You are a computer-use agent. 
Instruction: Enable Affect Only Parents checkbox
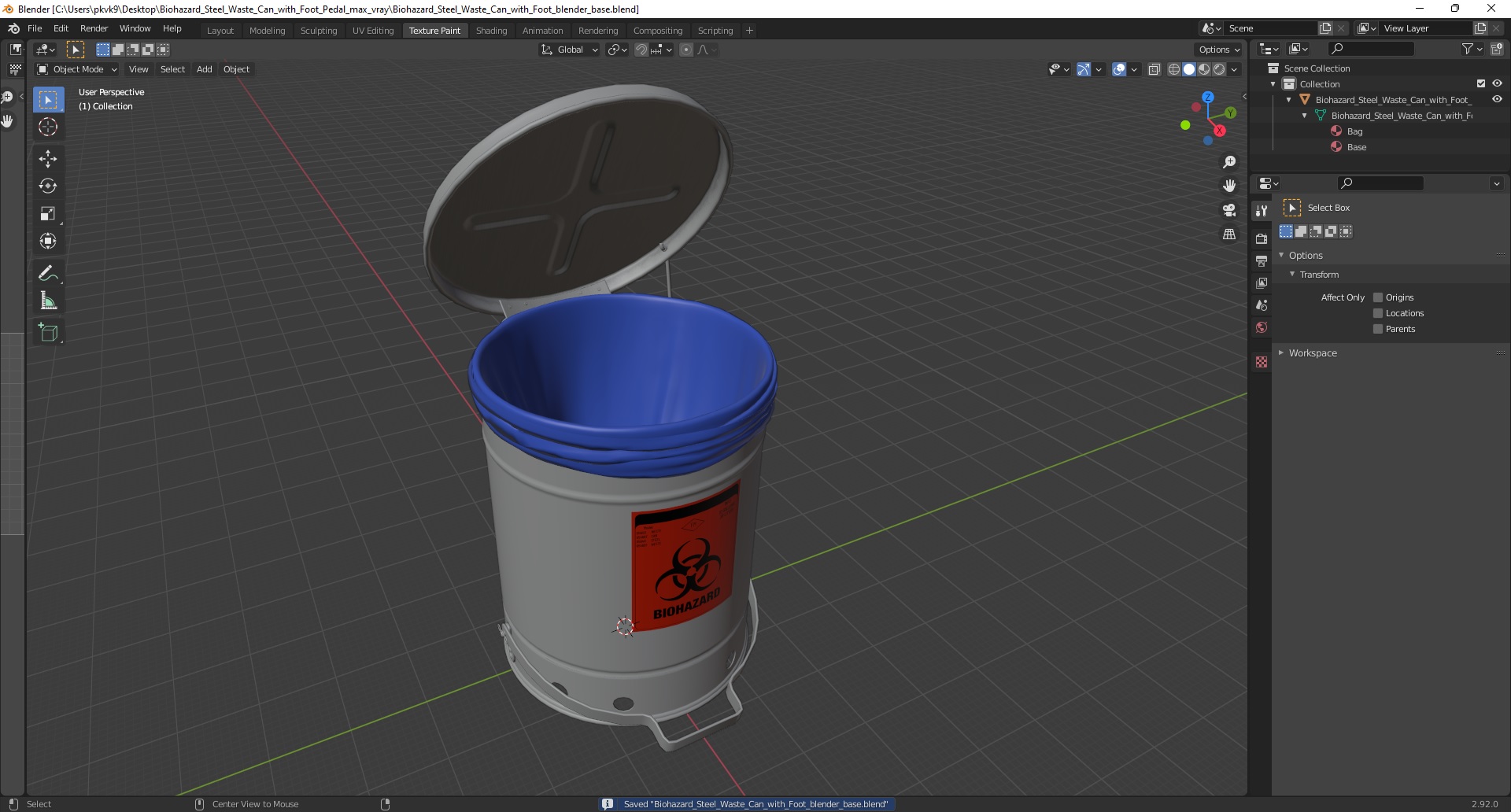pos(1378,329)
